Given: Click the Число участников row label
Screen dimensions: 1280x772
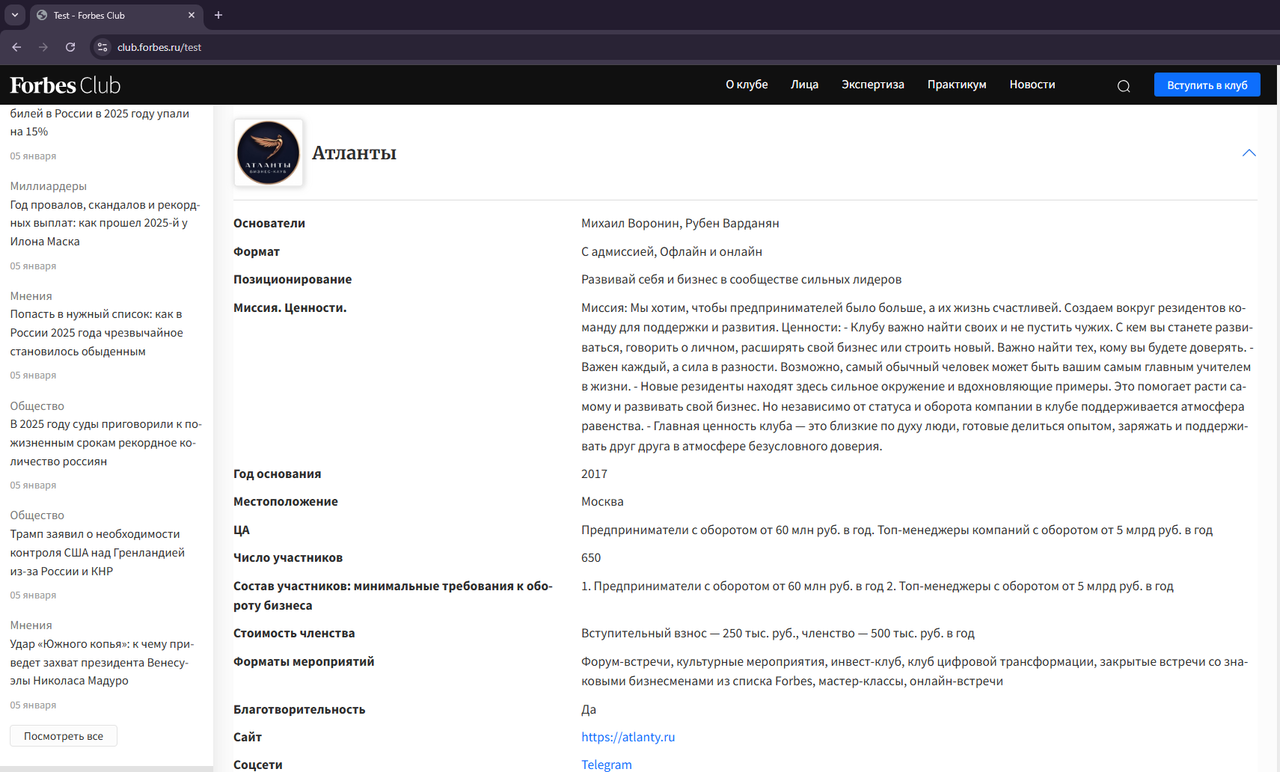Looking at the screenshot, I should point(288,557).
